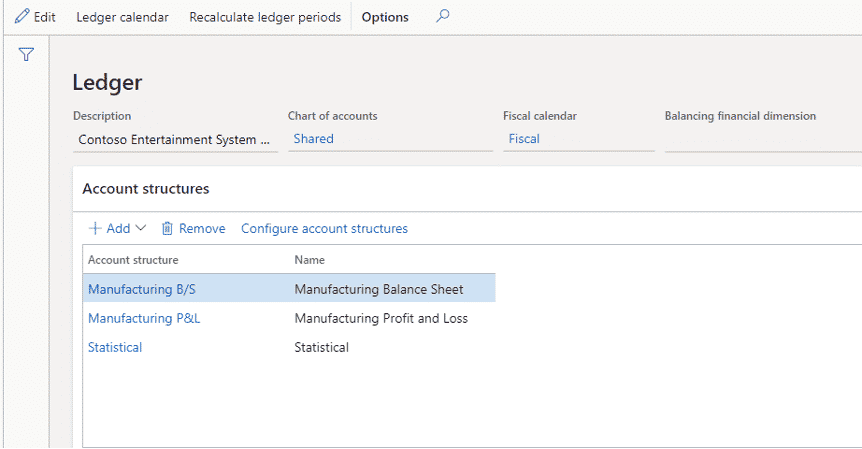Click the Remove button label
The width and height of the screenshot is (862, 449).
click(202, 228)
